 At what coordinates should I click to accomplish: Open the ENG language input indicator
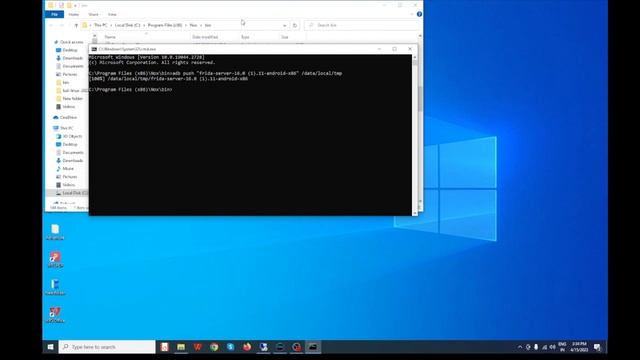pyautogui.click(x=562, y=347)
